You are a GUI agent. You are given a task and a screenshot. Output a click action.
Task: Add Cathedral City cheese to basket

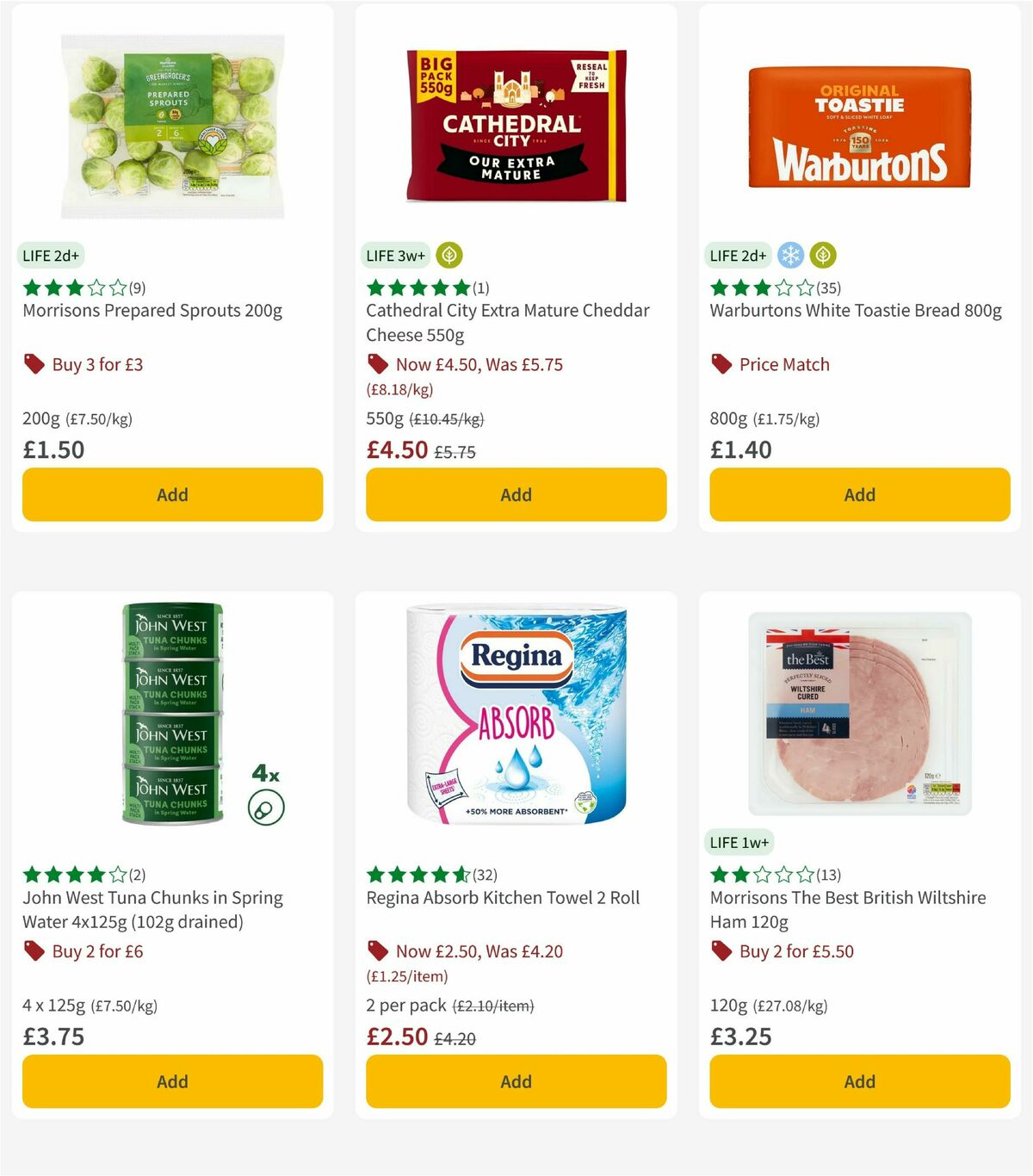(516, 494)
